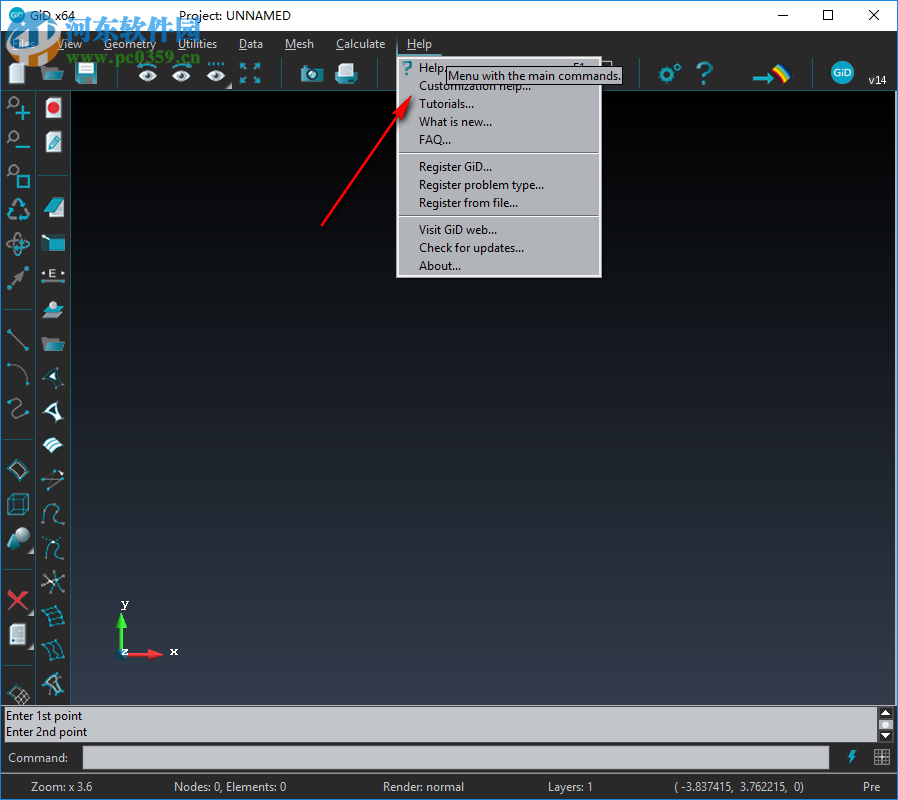Screen dimensions: 898x800
Task: Click the message log scroll-up arrow
Action: (x=885, y=713)
